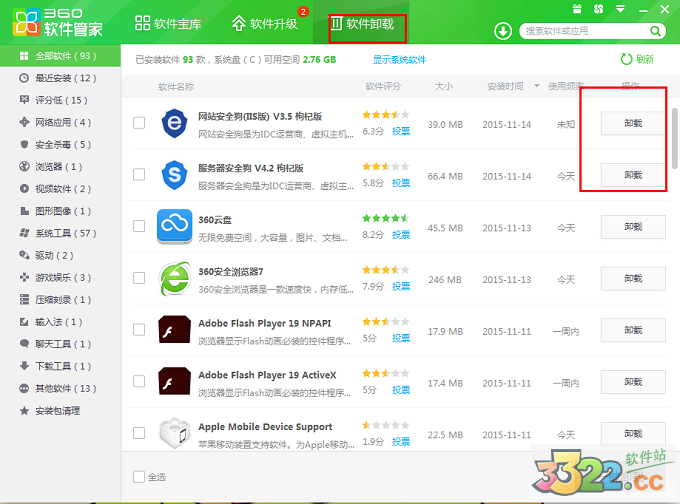
Task: Click star rating of 360安全浏览器7
Action: 386,270
